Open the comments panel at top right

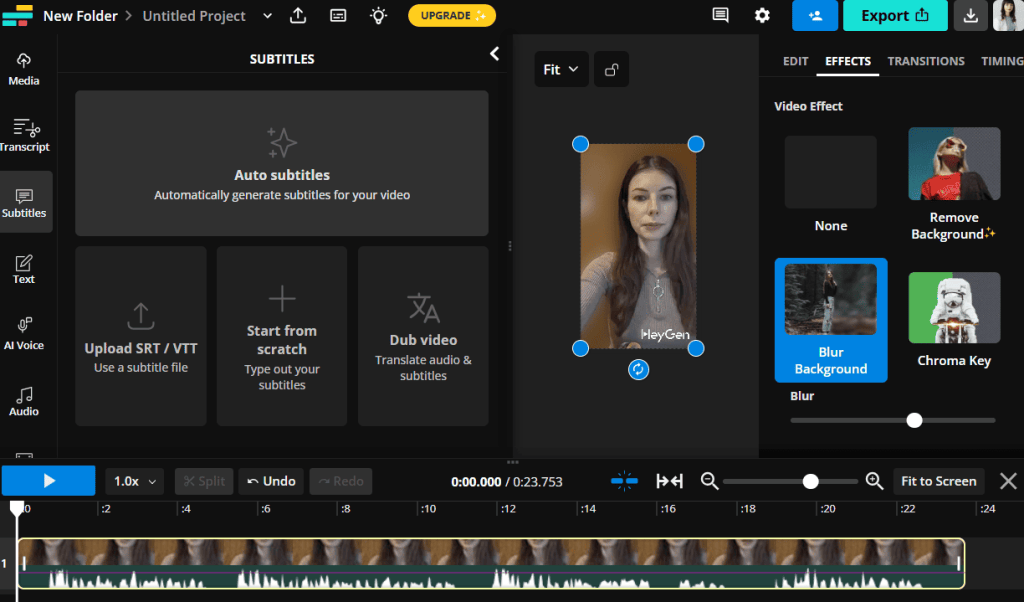[719, 15]
